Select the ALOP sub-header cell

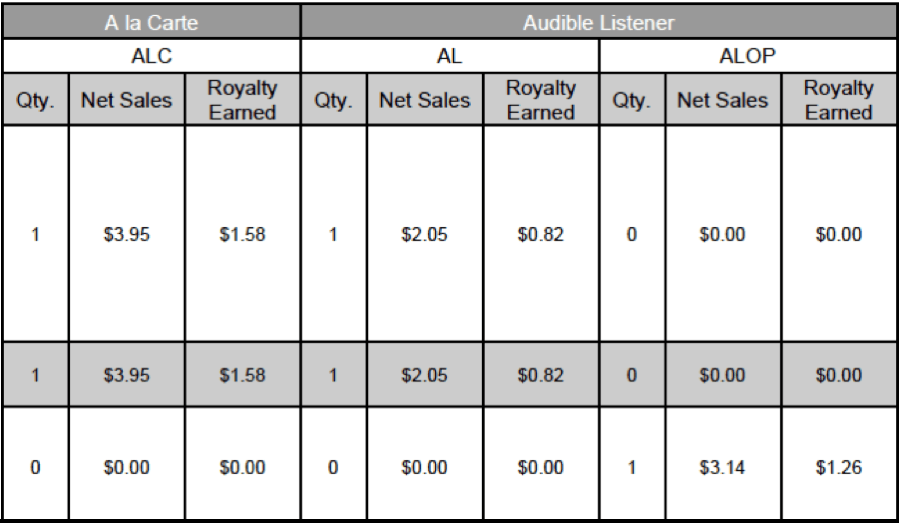coord(747,56)
